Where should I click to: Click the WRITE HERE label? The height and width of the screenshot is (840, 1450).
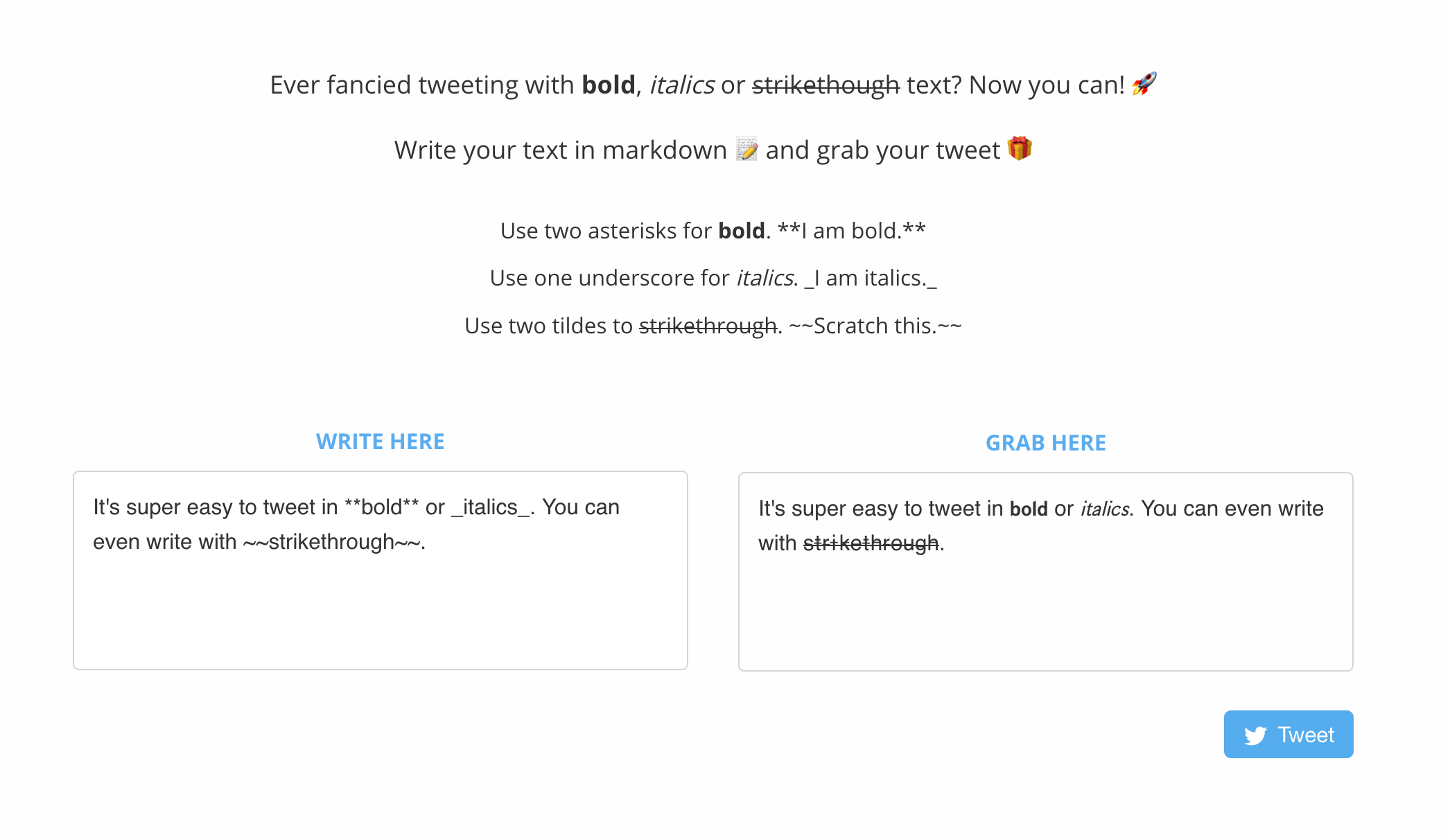click(x=380, y=441)
